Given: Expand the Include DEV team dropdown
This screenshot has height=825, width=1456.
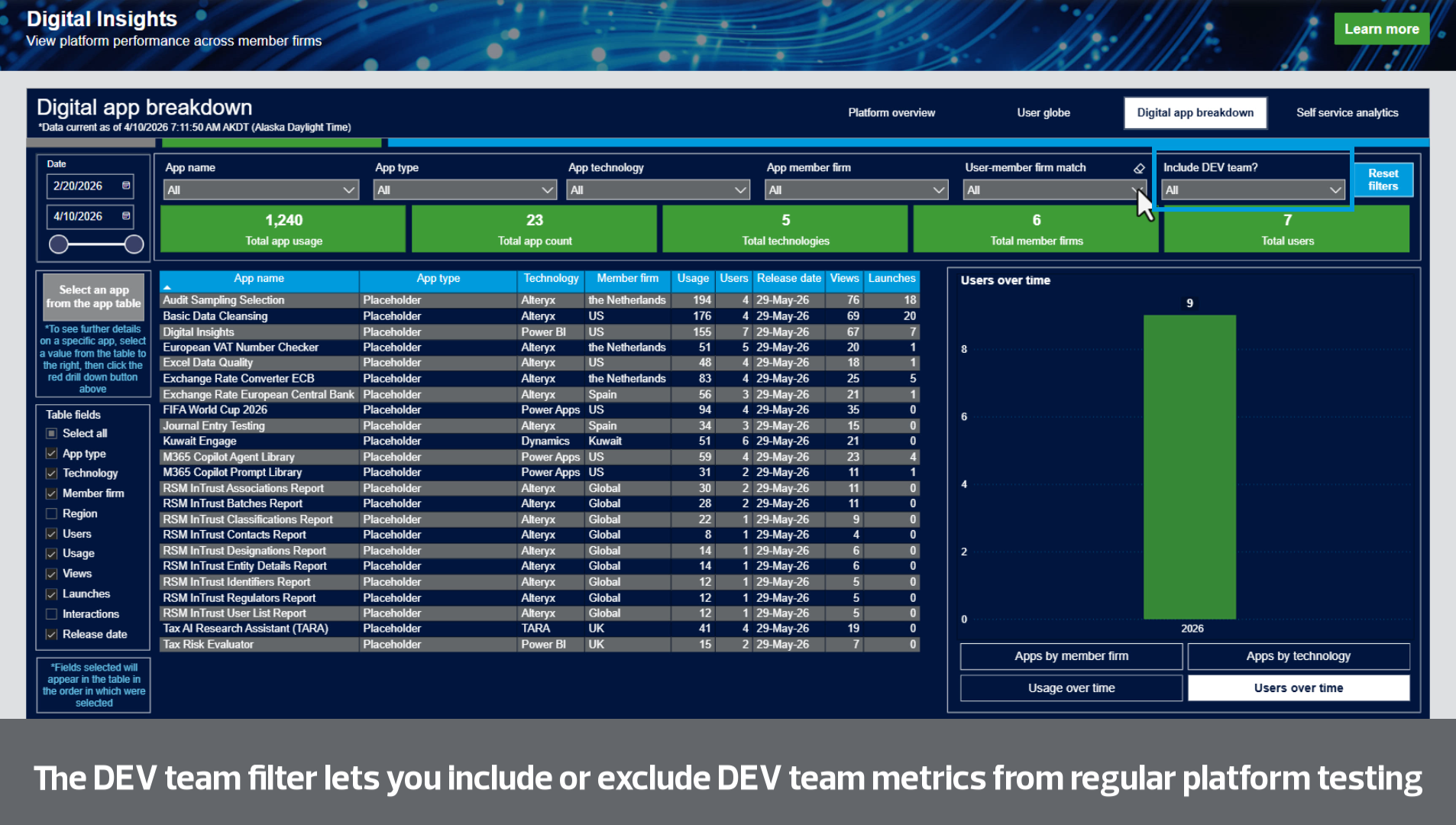Looking at the screenshot, I should [1253, 190].
